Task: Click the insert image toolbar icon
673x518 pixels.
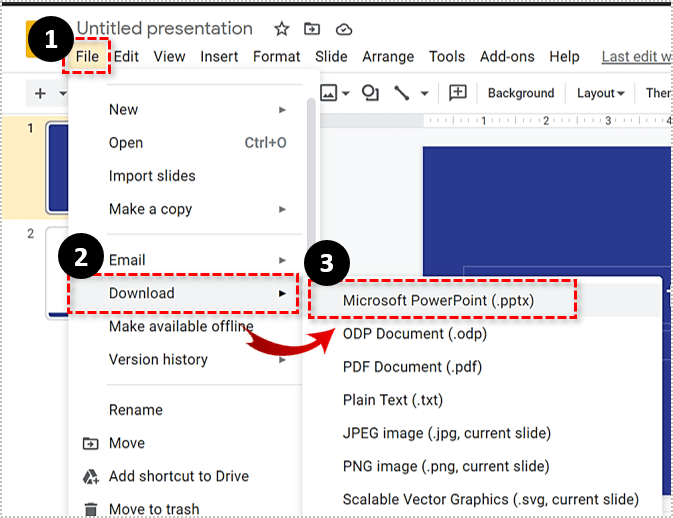Action: point(329,93)
